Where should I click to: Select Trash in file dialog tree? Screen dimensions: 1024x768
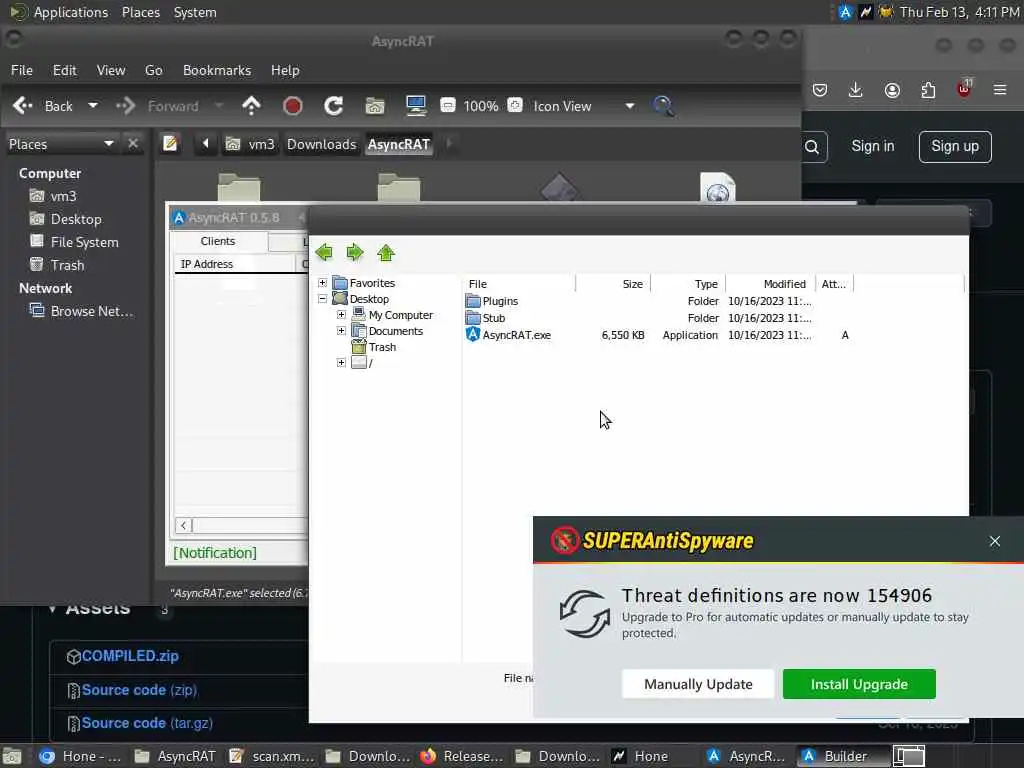(374, 347)
